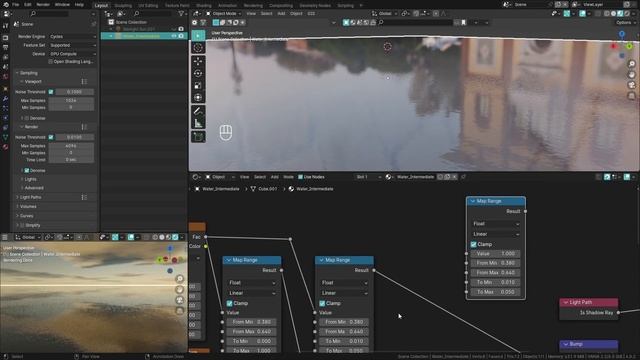Expand the Volumes panel
Image resolution: width=640 pixels, height=360 pixels.
pyautogui.click(x=28, y=207)
